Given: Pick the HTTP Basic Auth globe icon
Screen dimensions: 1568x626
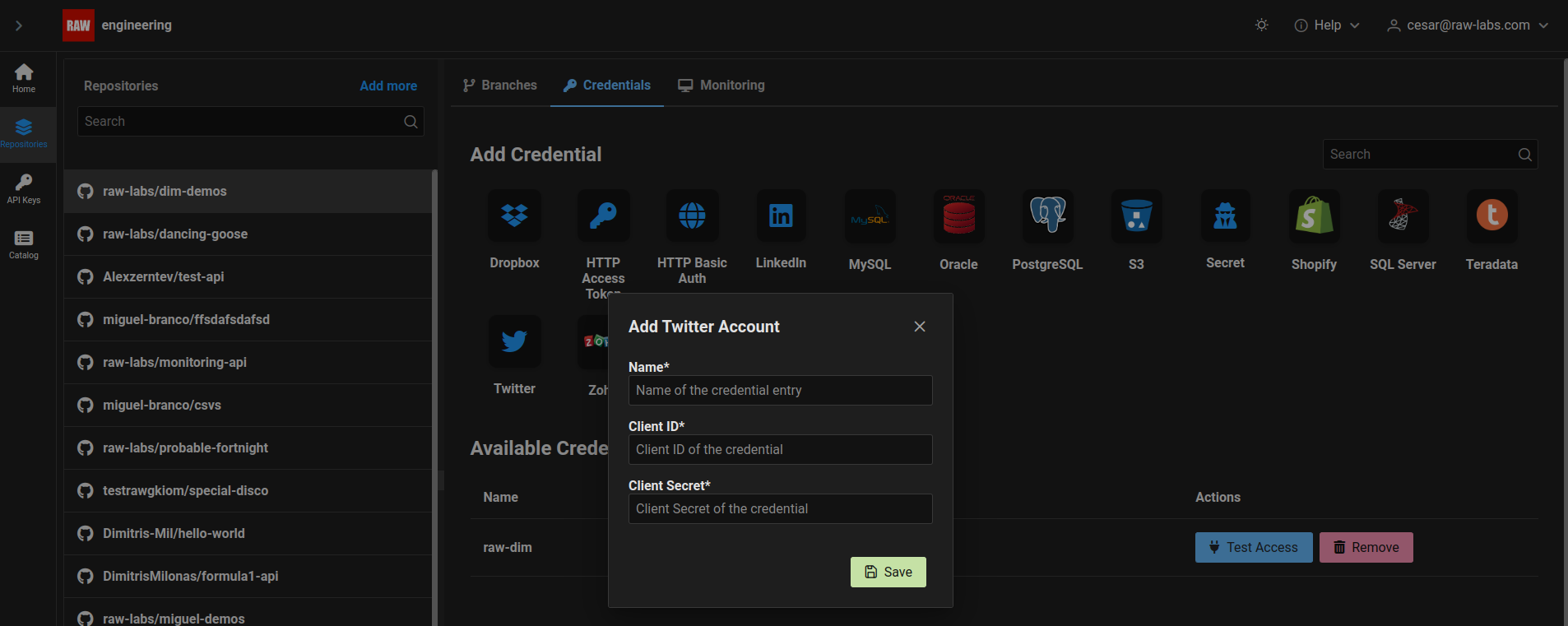Looking at the screenshot, I should pyautogui.click(x=692, y=216).
